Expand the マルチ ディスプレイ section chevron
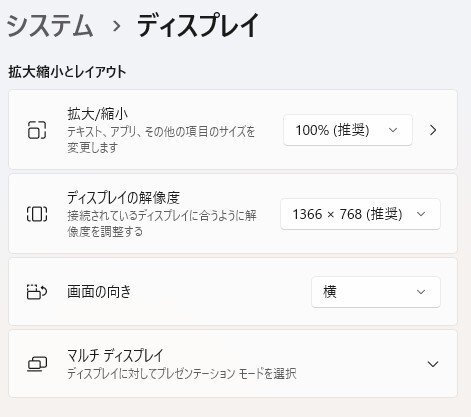 click(x=433, y=364)
